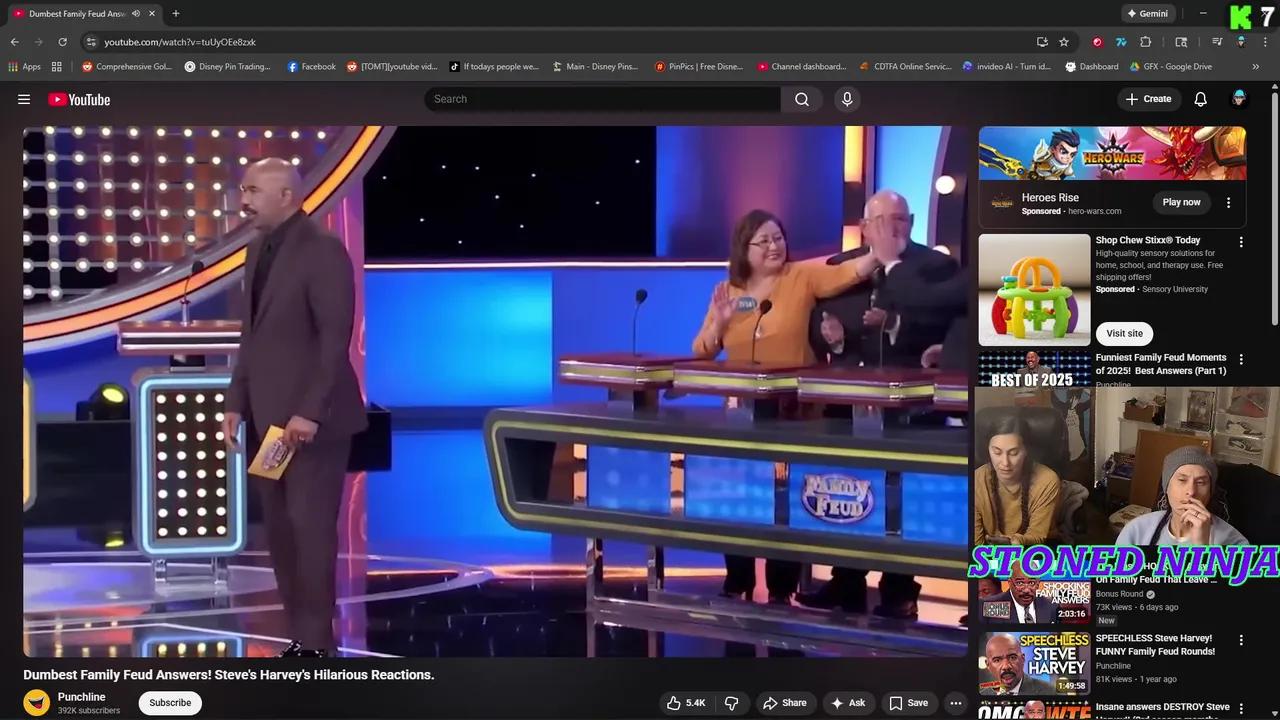Open 'Funniest Family Feud Moments of 2025' title
The height and width of the screenshot is (720, 1280).
click(x=1161, y=364)
